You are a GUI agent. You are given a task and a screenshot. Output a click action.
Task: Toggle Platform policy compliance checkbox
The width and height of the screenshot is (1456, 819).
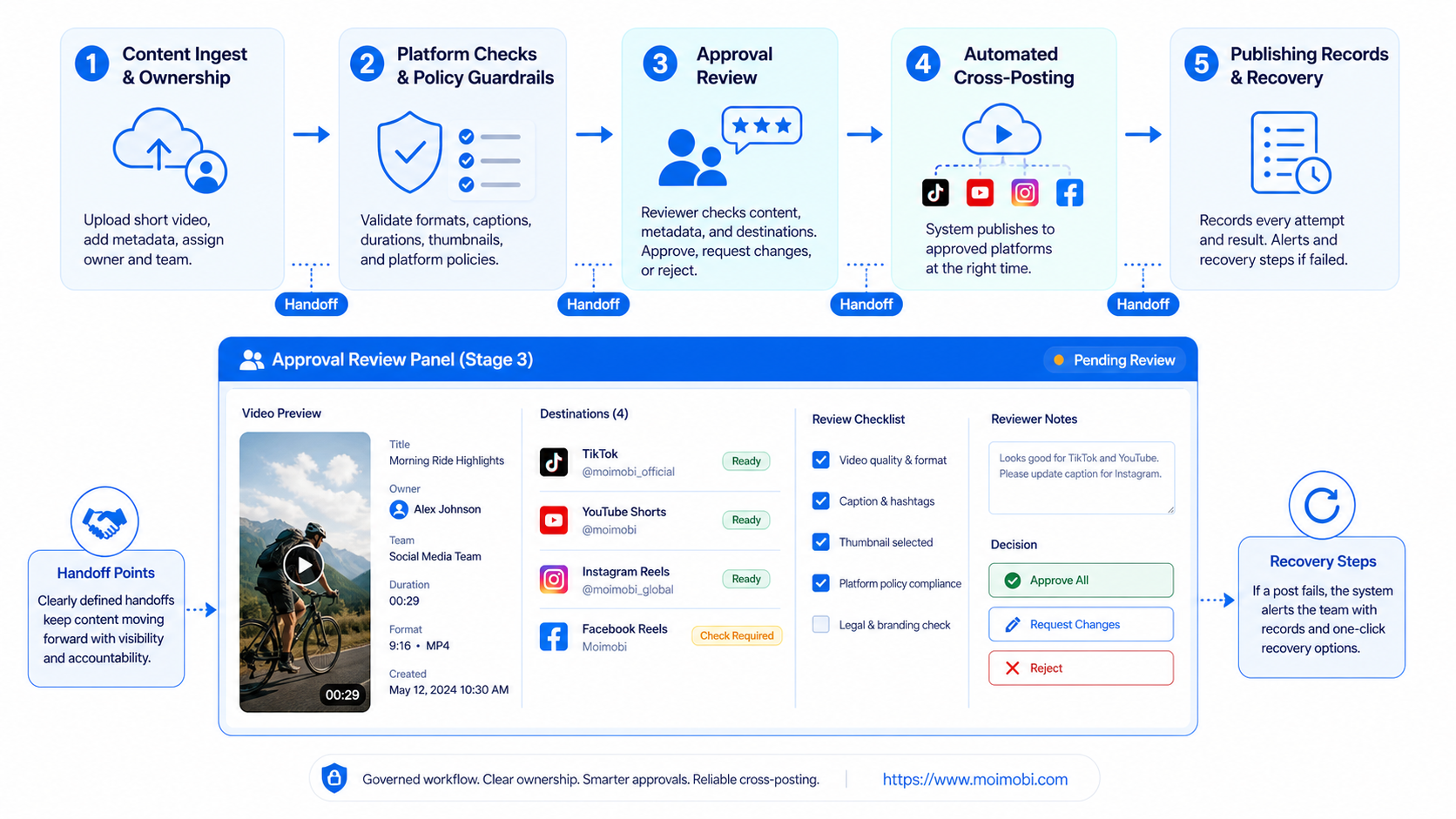(821, 583)
